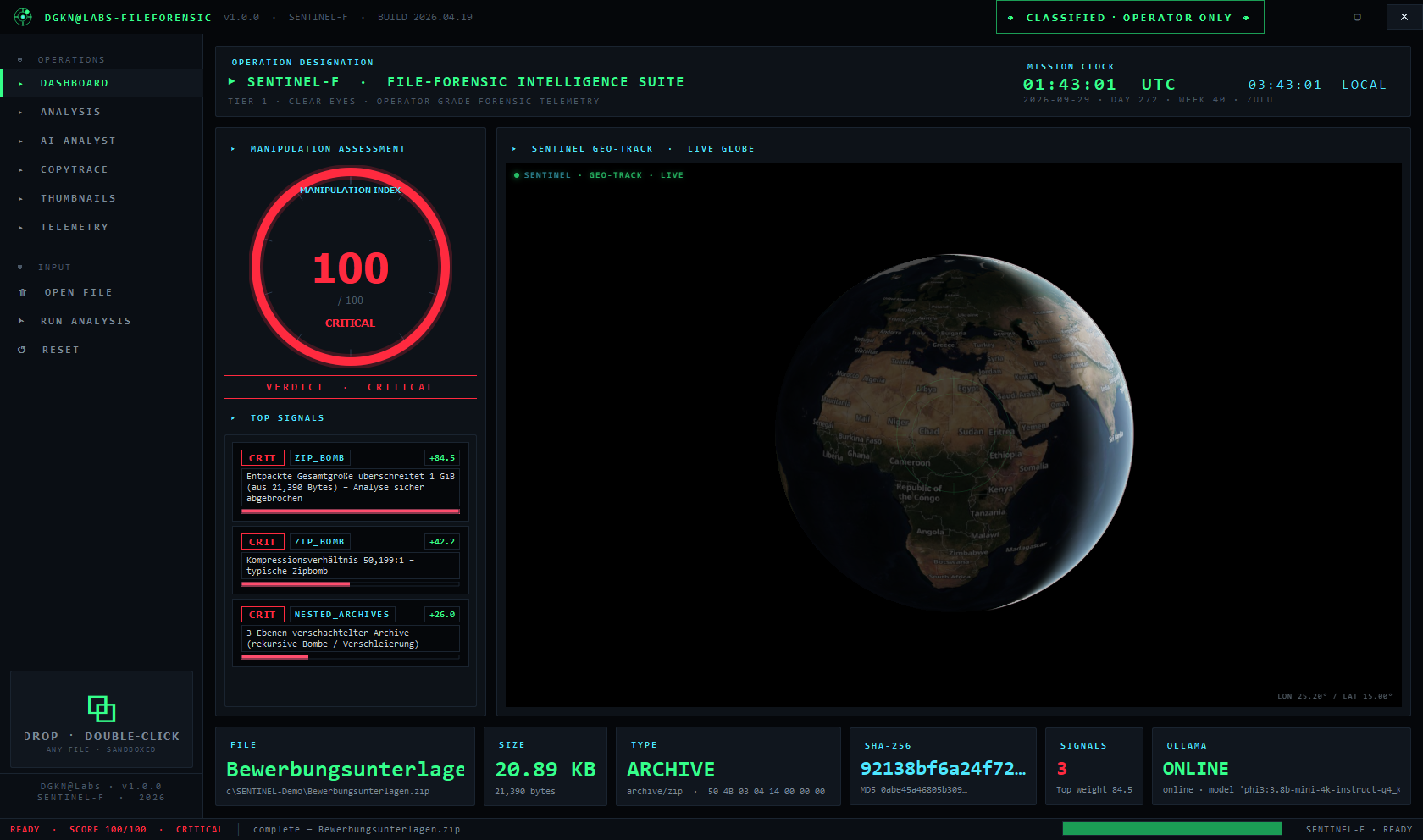Viewport: 1423px width, 840px height.
Task: Collapse the Manipulation Assessment panel arrow
Action: click(233, 149)
